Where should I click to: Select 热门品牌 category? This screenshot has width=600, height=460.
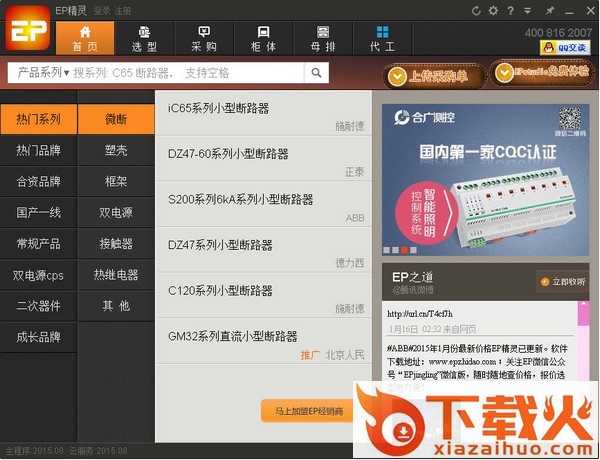[x=38, y=150]
